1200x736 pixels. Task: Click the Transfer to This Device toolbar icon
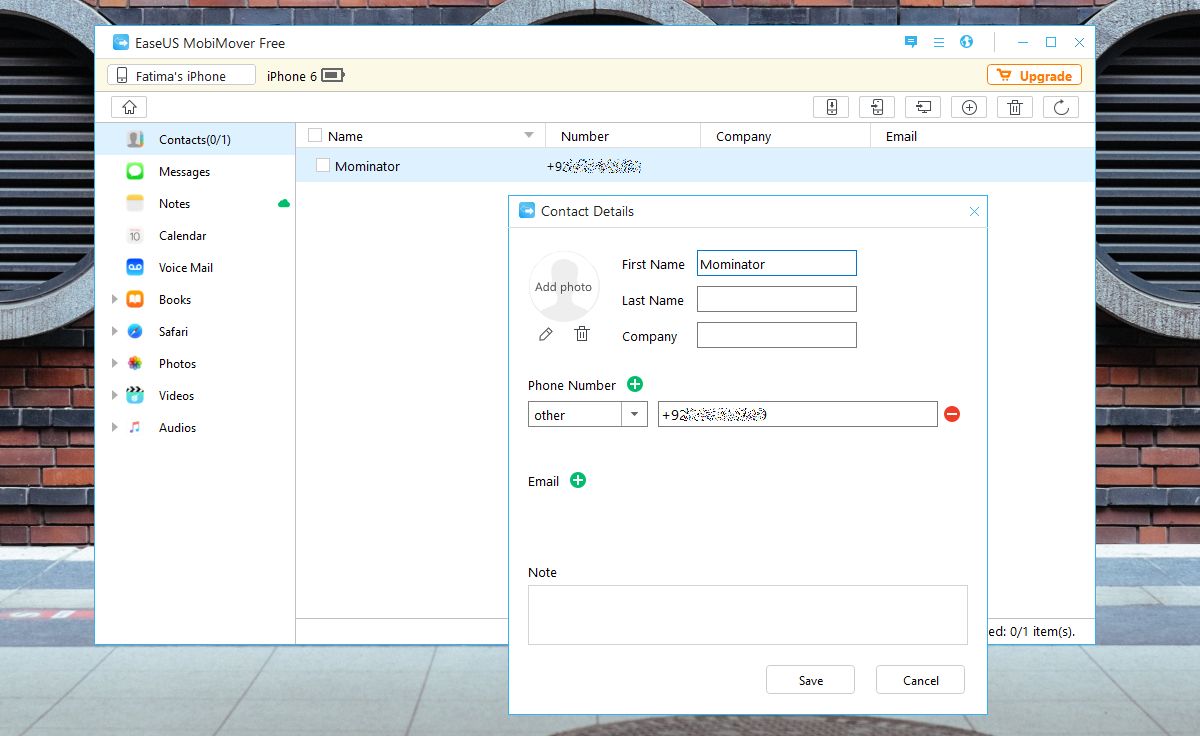click(831, 107)
